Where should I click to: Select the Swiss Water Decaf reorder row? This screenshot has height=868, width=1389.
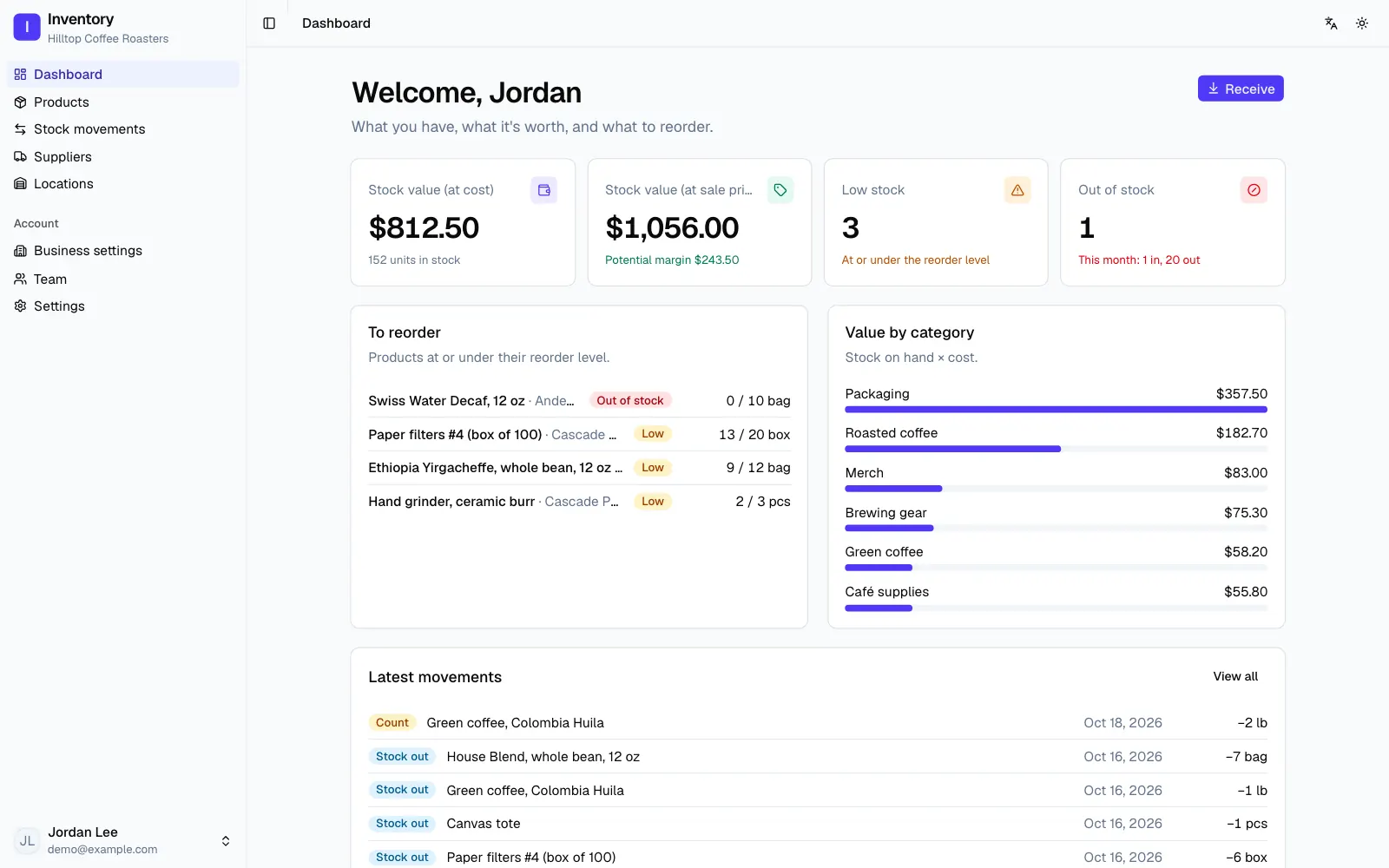(579, 401)
